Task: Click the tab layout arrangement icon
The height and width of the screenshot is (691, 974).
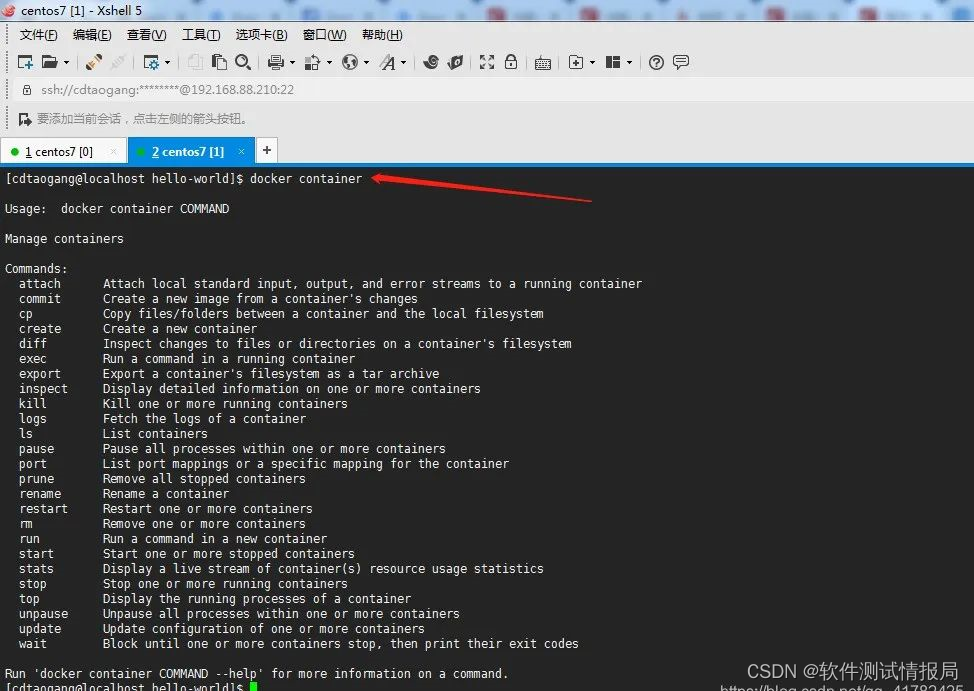Action: pos(613,62)
